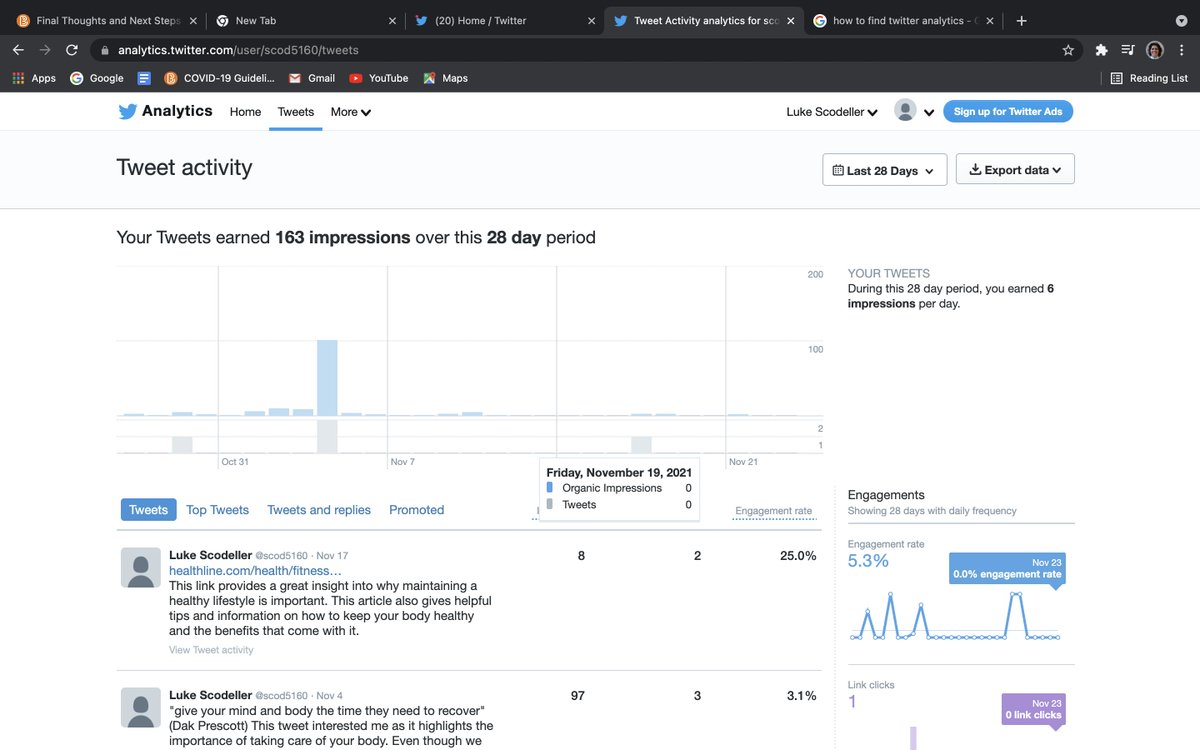Click View Tweet activity on Nov 17 tweet
The image size is (1200, 750).
211,650
